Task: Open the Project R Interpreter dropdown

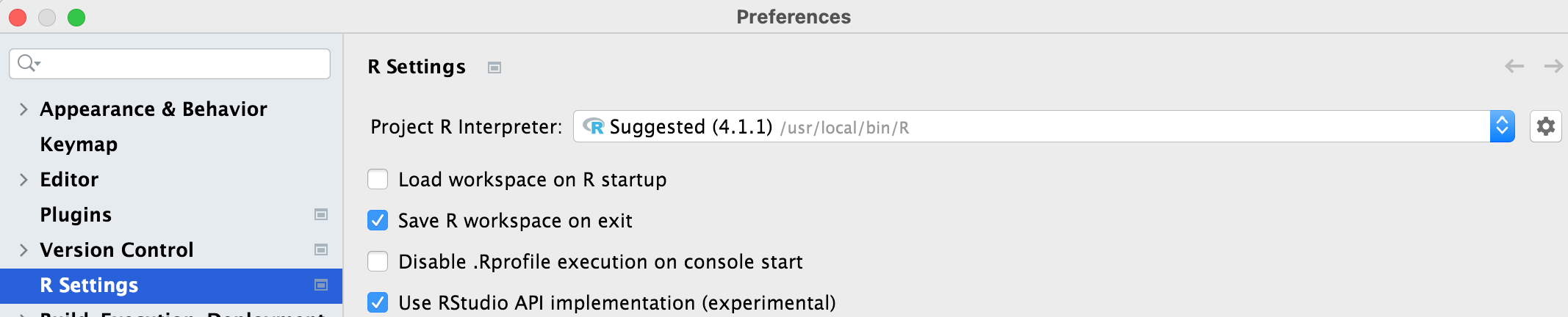Action: tap(1502, 126)
